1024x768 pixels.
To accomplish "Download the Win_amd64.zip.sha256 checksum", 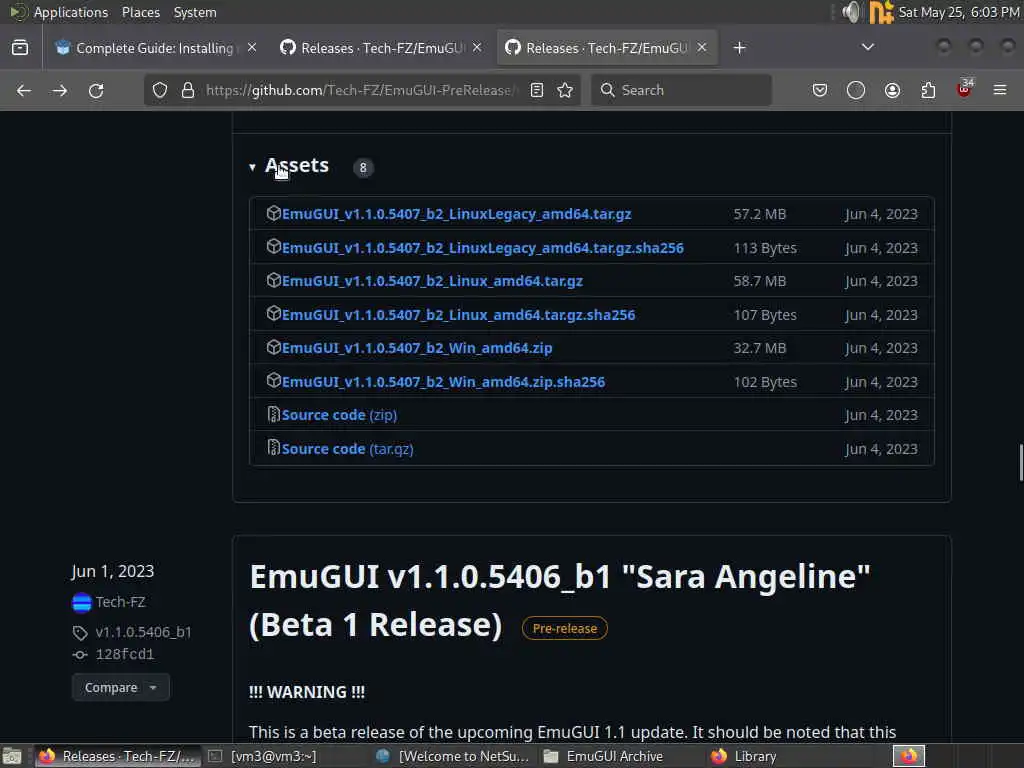I will point(443,382).
